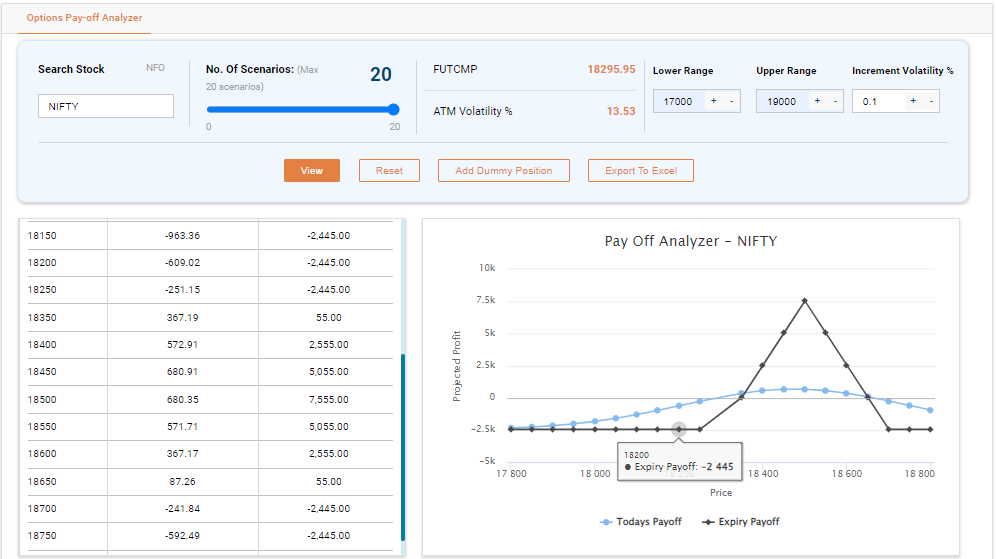Toggle Todays Payoff series in legend

(641, 522)
